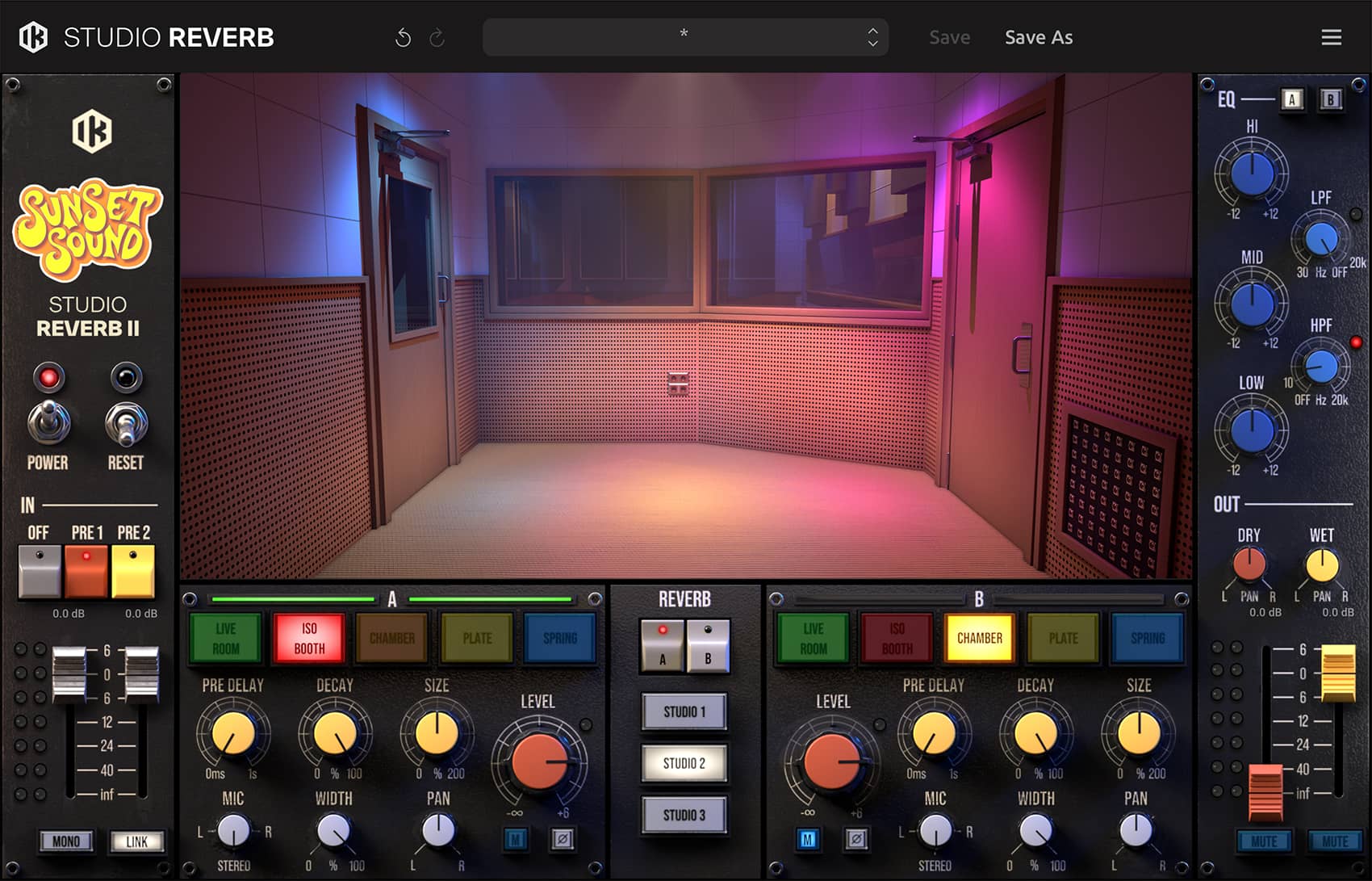Viewport: 1372px width, 881px height.
Task: Click the yellow output fader handle
Action: pos(1337,673)
